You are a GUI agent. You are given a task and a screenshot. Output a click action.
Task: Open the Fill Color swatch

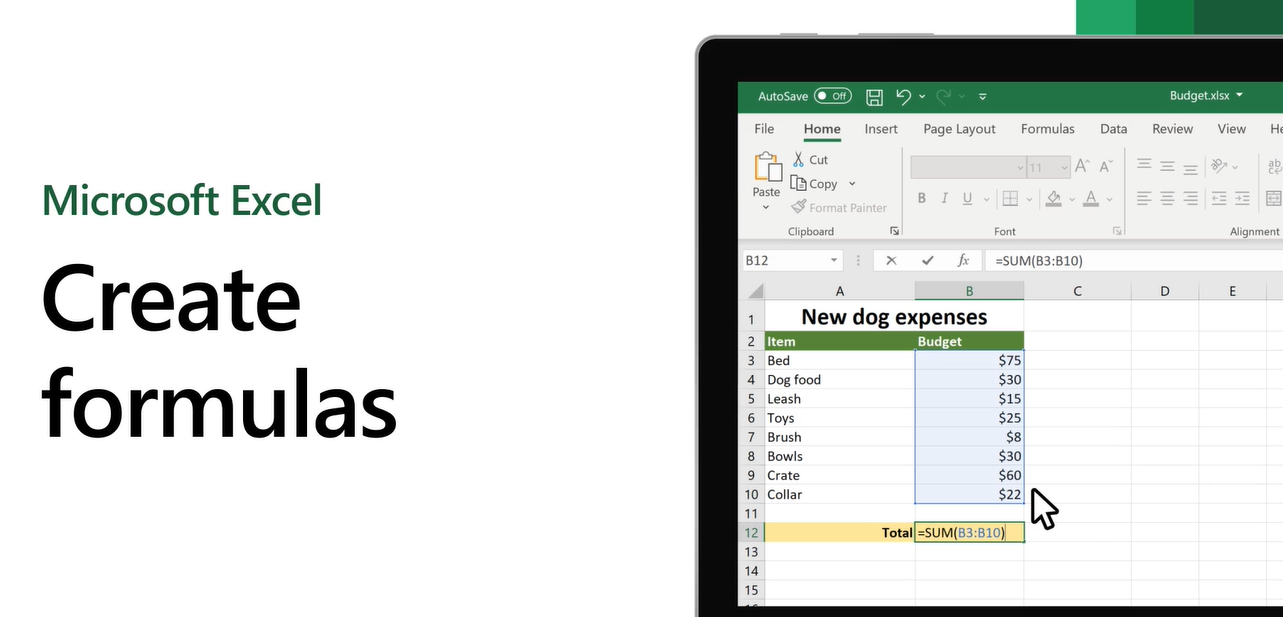click(1053, 198)
